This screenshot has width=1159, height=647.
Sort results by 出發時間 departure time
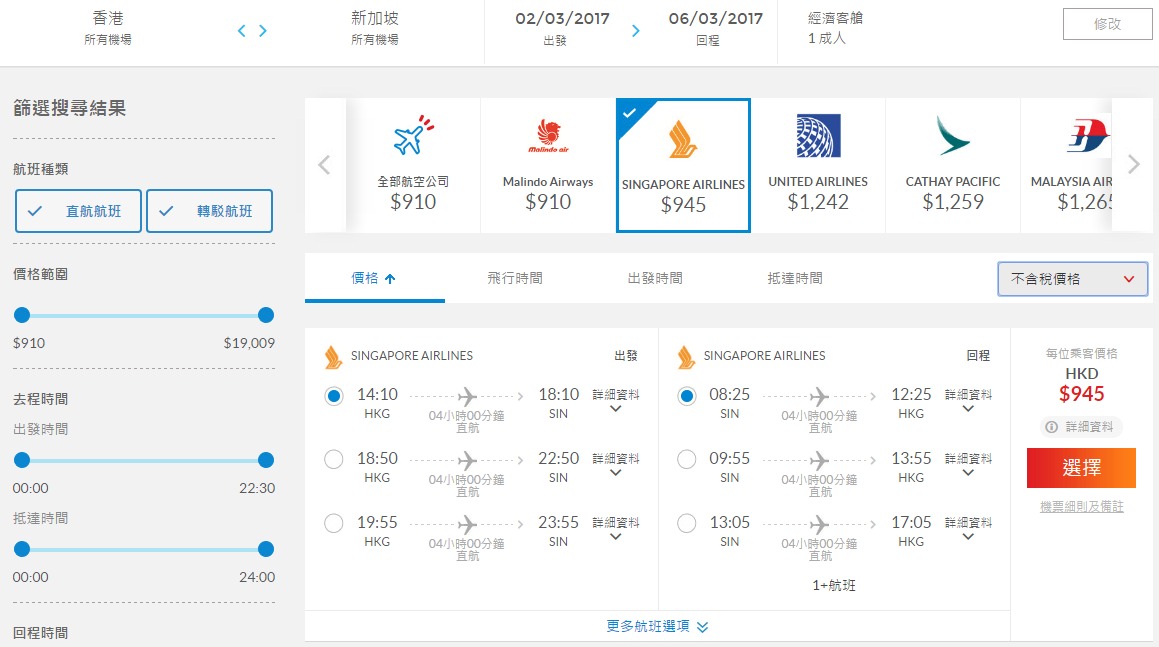tap(655, 278)
